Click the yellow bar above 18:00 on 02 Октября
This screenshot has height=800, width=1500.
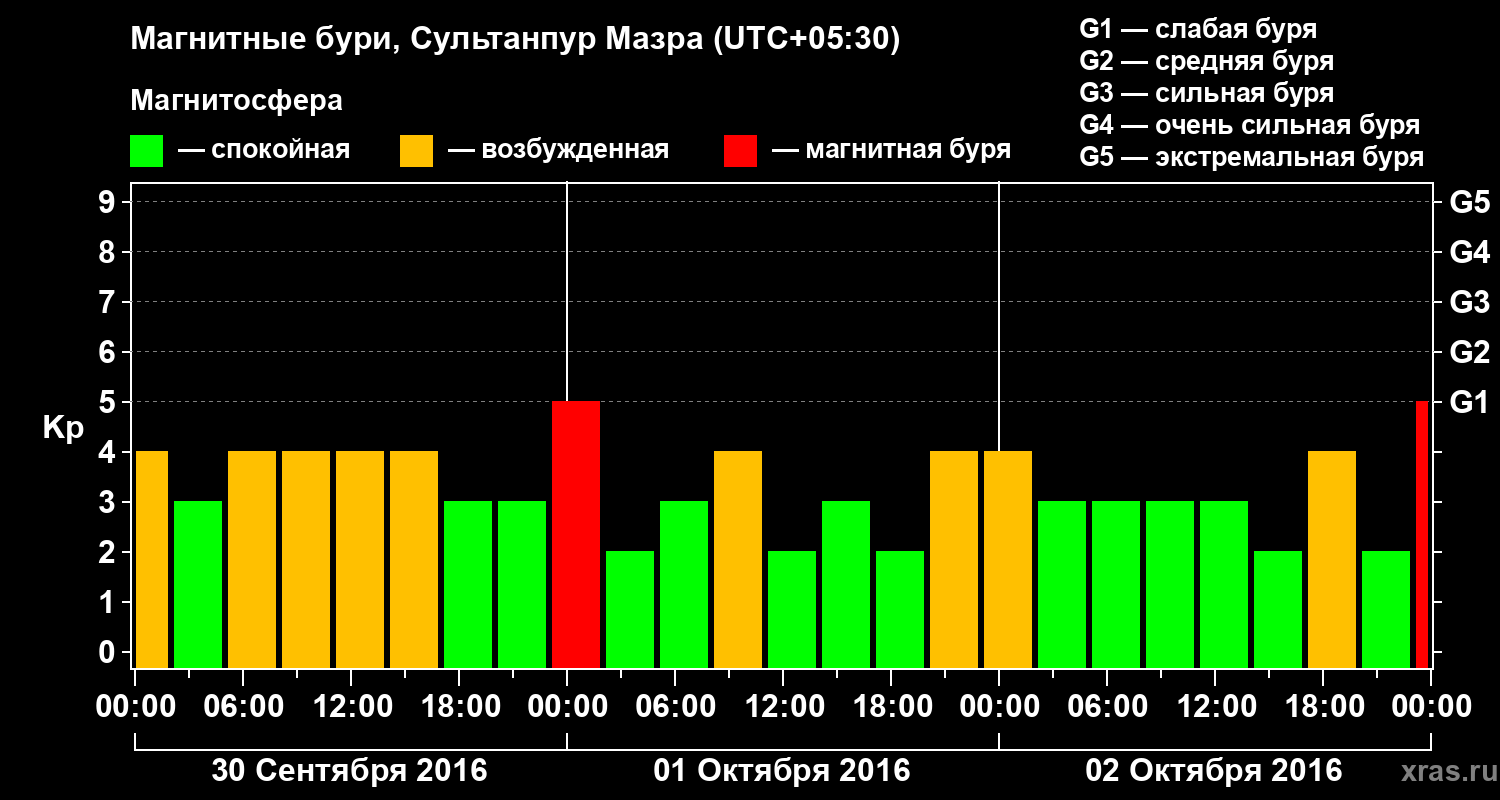coord(1332,559)
